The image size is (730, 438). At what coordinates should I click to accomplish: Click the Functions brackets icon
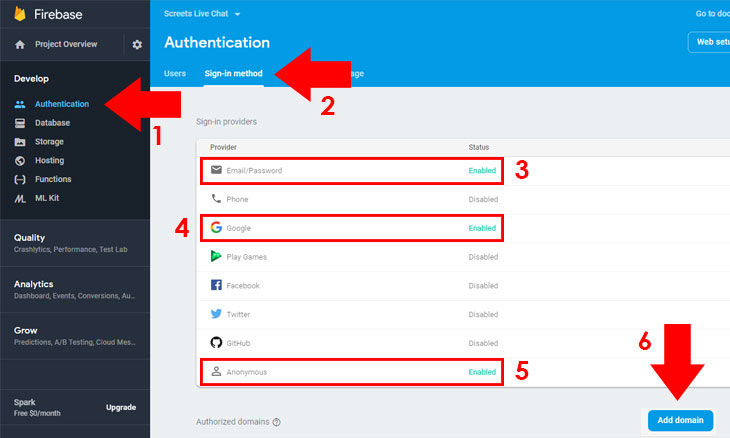[x=20, y=179]
